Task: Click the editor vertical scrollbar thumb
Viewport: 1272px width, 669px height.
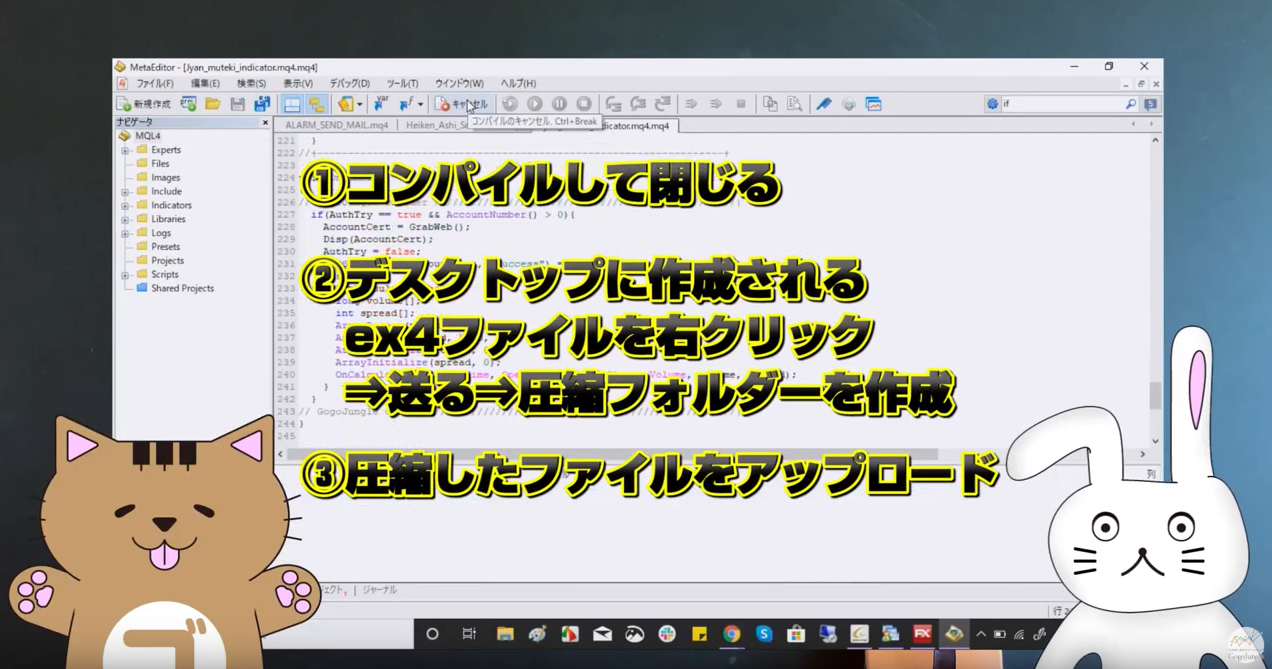Action: coord(1155,396)
